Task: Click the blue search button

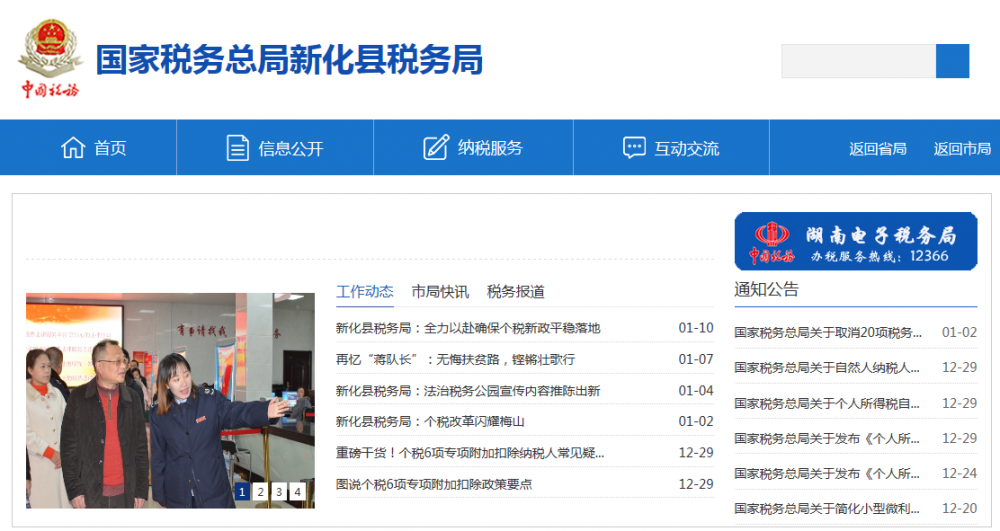Action: coord(953,61)
